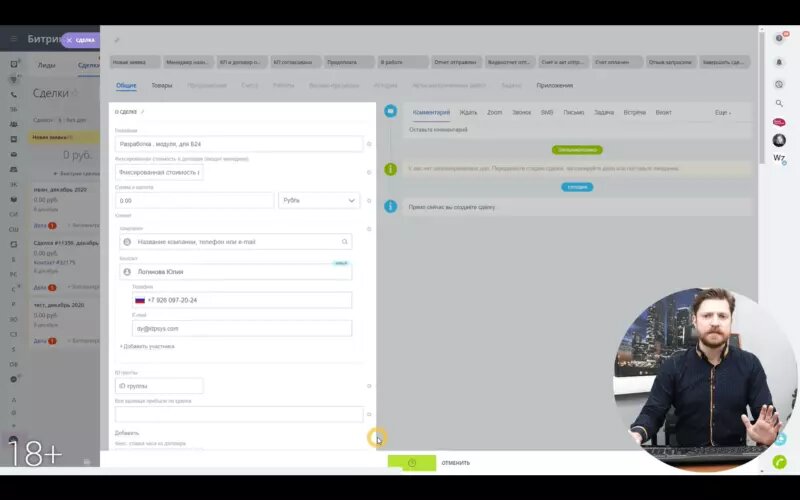Image resolution: width=800 pixels, height=500 pixels.
Task: Open the Звонок timeline tab
Action: point(521,112)
